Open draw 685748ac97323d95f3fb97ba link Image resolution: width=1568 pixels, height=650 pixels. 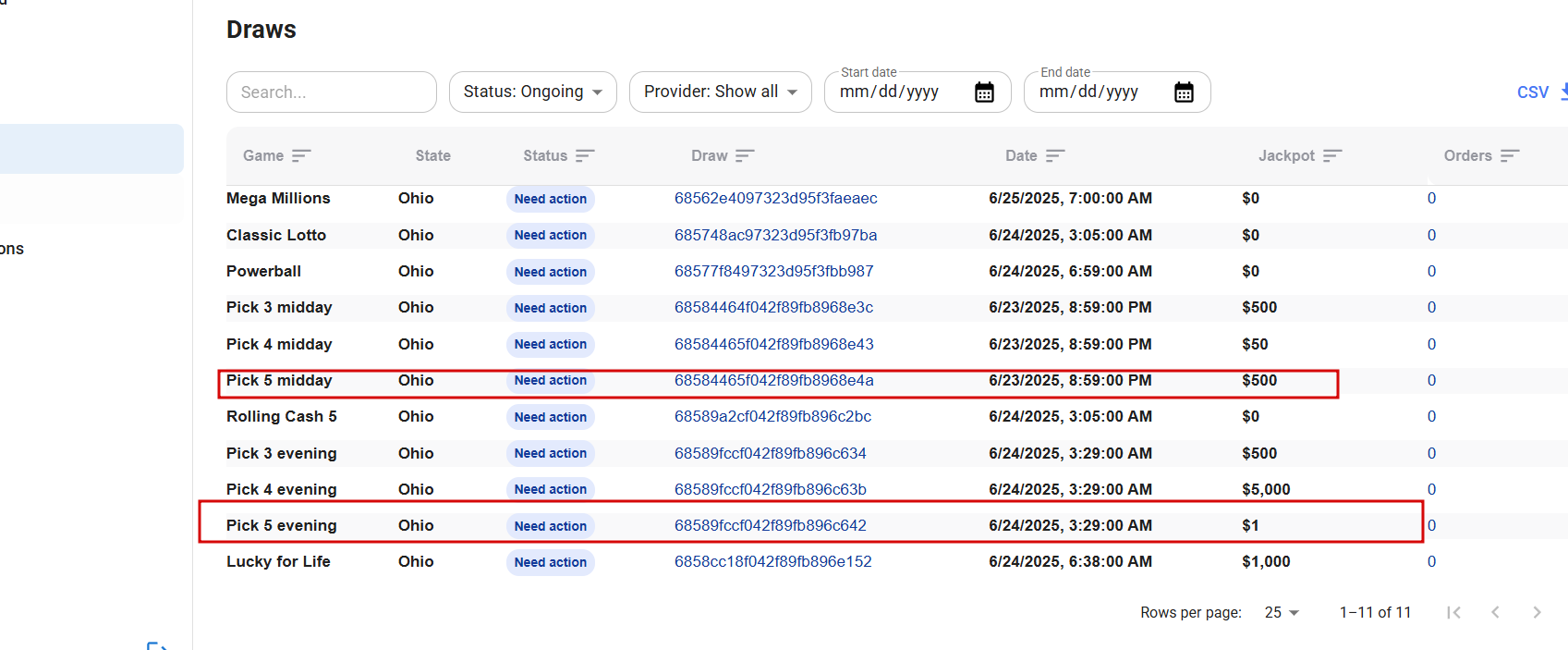coord(776,235)
